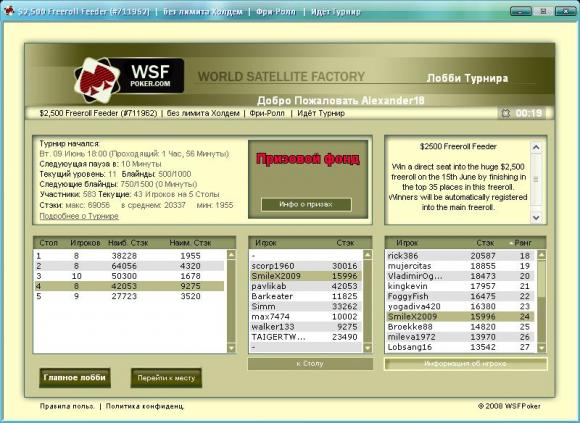The width and height of the screenshot is (580, 423).
Task: Click scroll up arrow of ranking list
Action: tap(542, 254)
